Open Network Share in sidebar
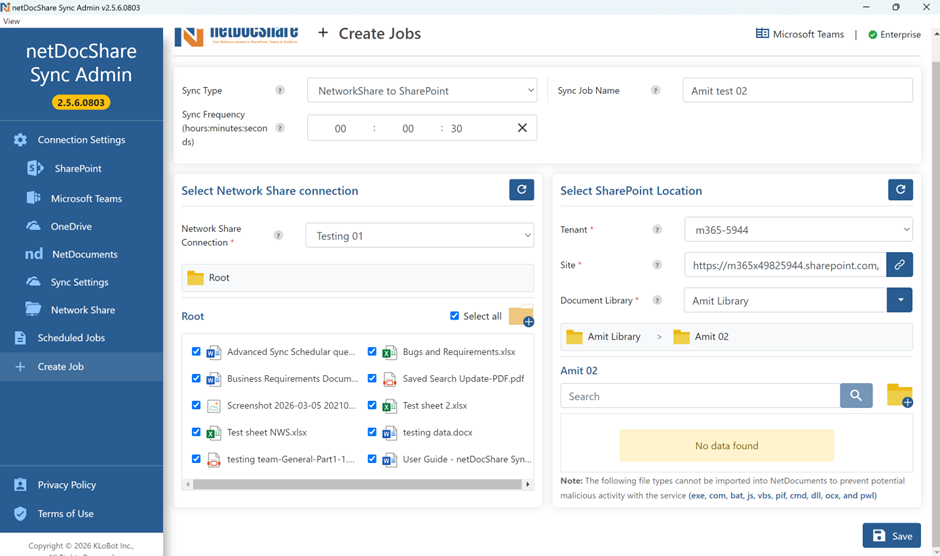 pos(83,310)
